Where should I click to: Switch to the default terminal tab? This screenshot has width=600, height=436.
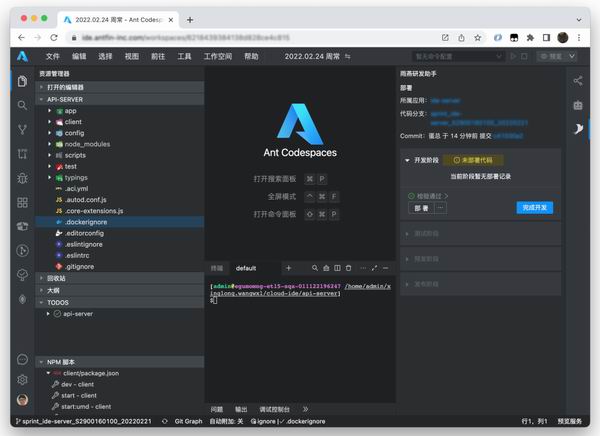(246, 268)
